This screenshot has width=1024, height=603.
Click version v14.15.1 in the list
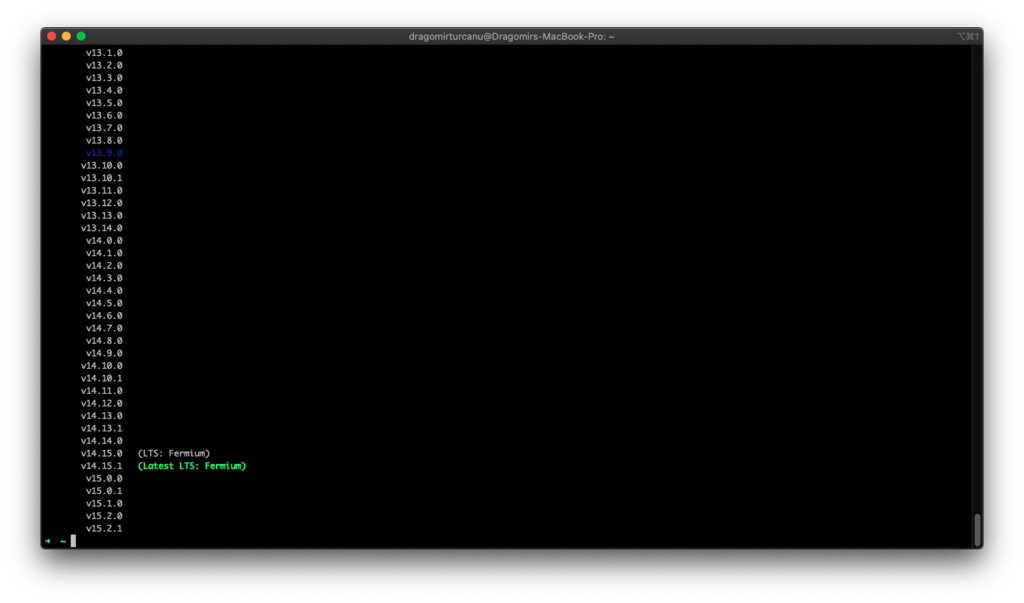pos(102,466)
